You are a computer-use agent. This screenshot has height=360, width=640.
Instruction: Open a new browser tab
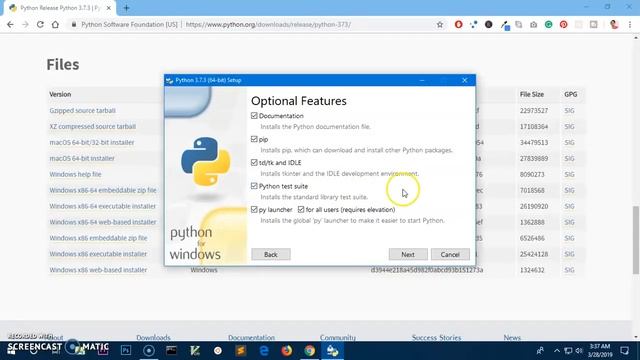(x=126, y=8)
